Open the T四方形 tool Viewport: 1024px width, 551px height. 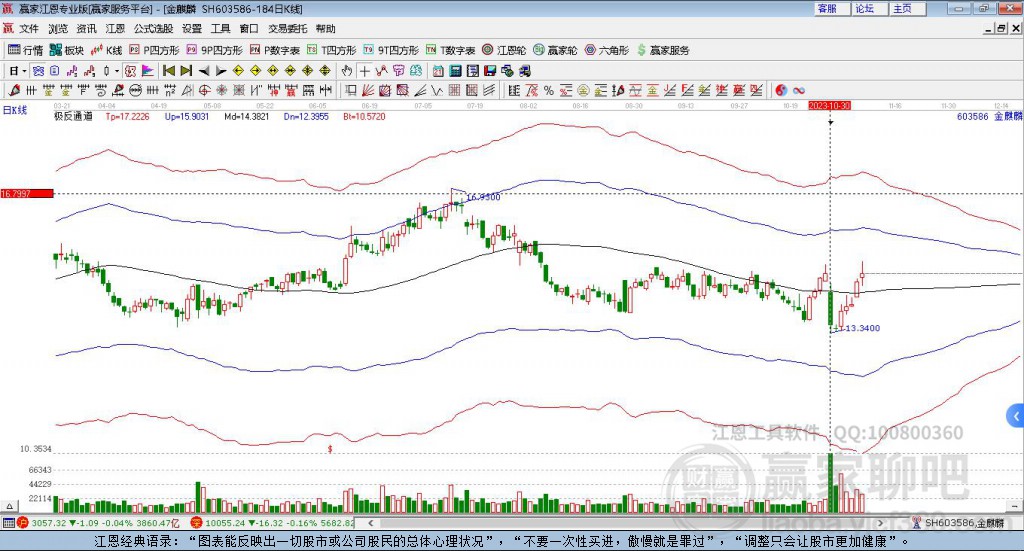pos(332,50)
